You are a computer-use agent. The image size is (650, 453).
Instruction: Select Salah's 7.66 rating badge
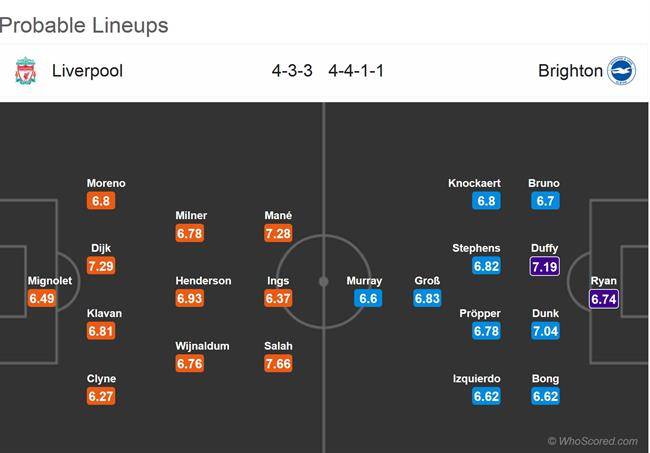click(x=278, y=364)
